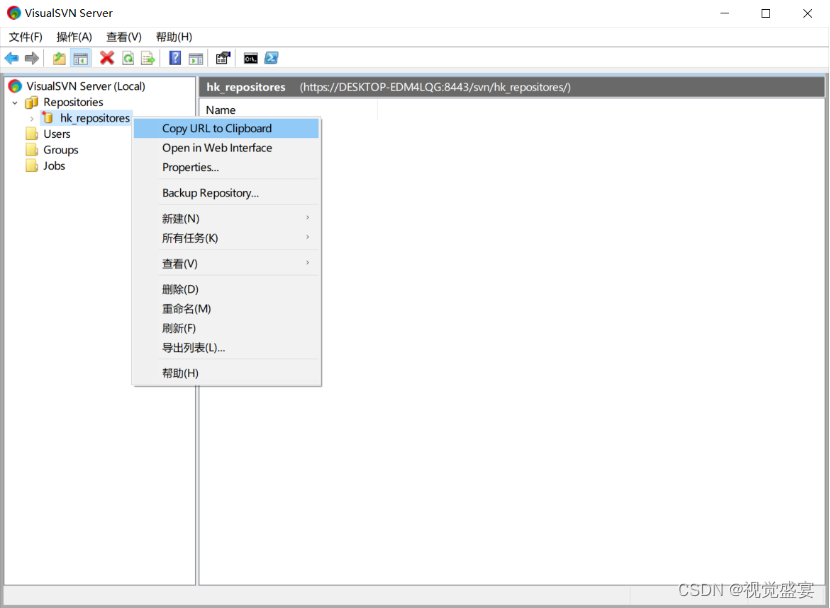
Task: Select the Users tree label
Action: 57,134
